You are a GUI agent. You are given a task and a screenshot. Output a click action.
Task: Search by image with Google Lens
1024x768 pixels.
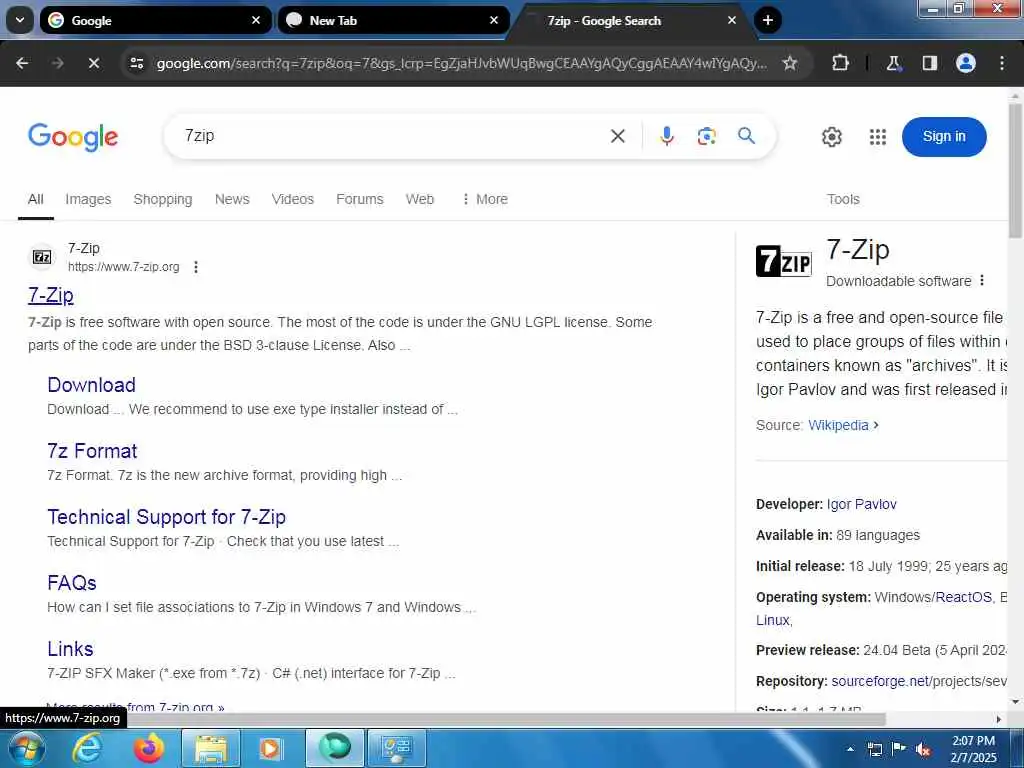click(707, 136)
